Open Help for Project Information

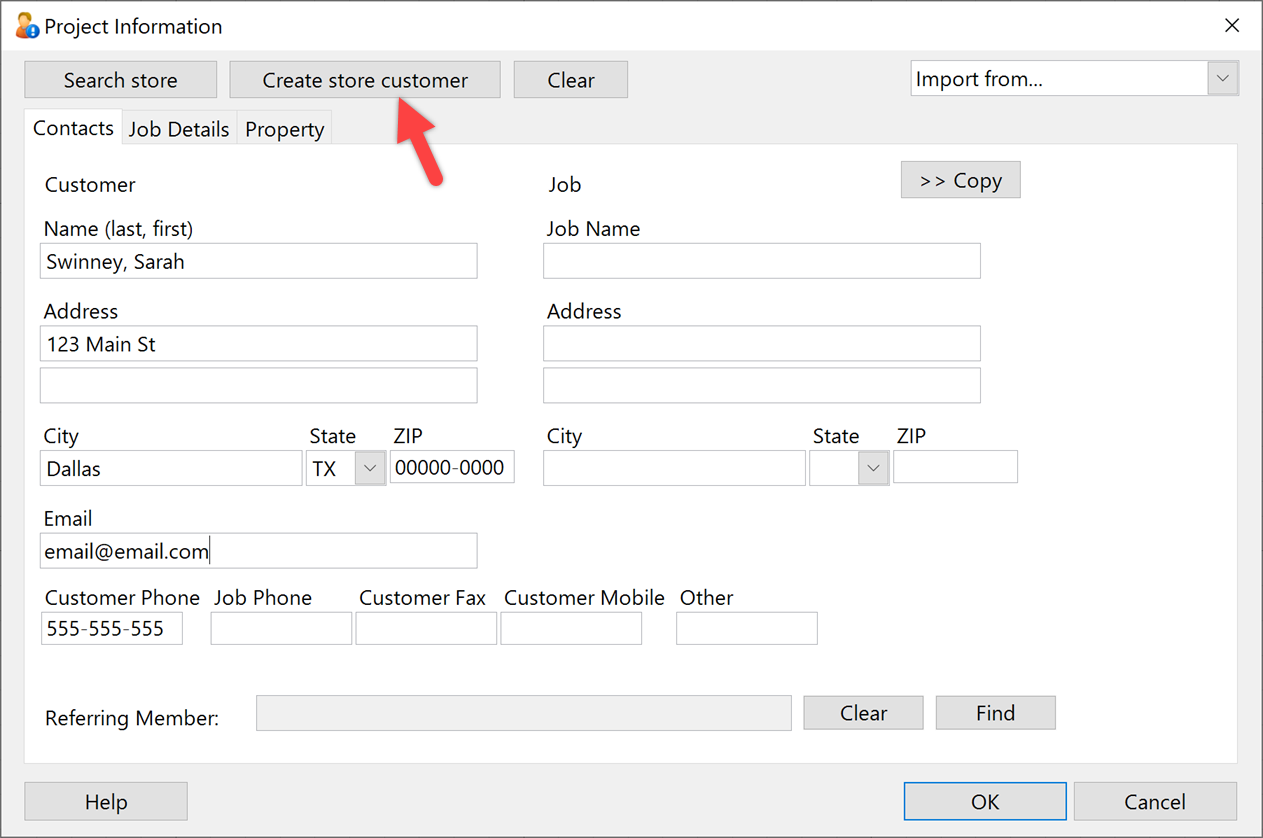[106, 801]
